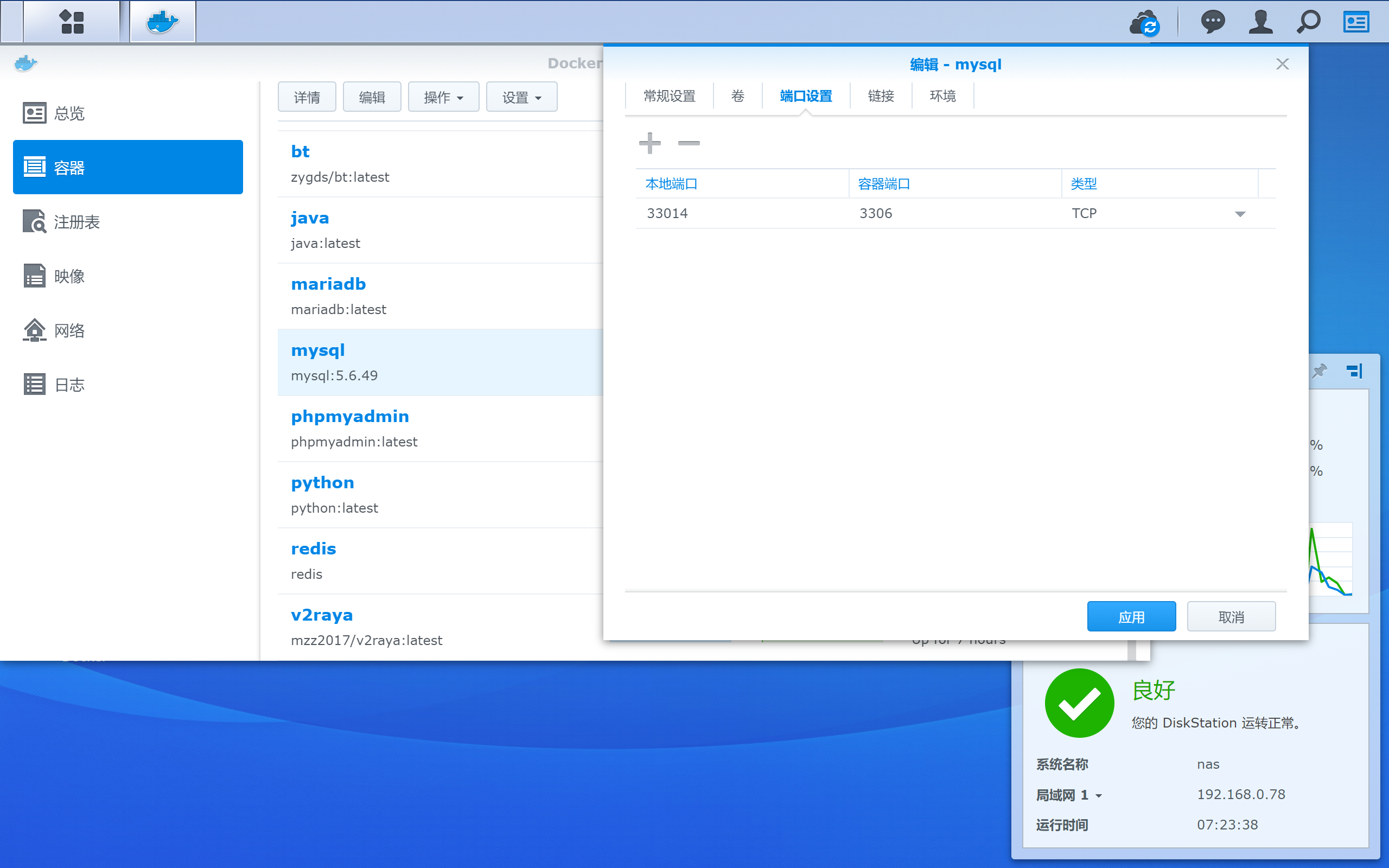Select the mariadb container row

(x=440, y=296)
